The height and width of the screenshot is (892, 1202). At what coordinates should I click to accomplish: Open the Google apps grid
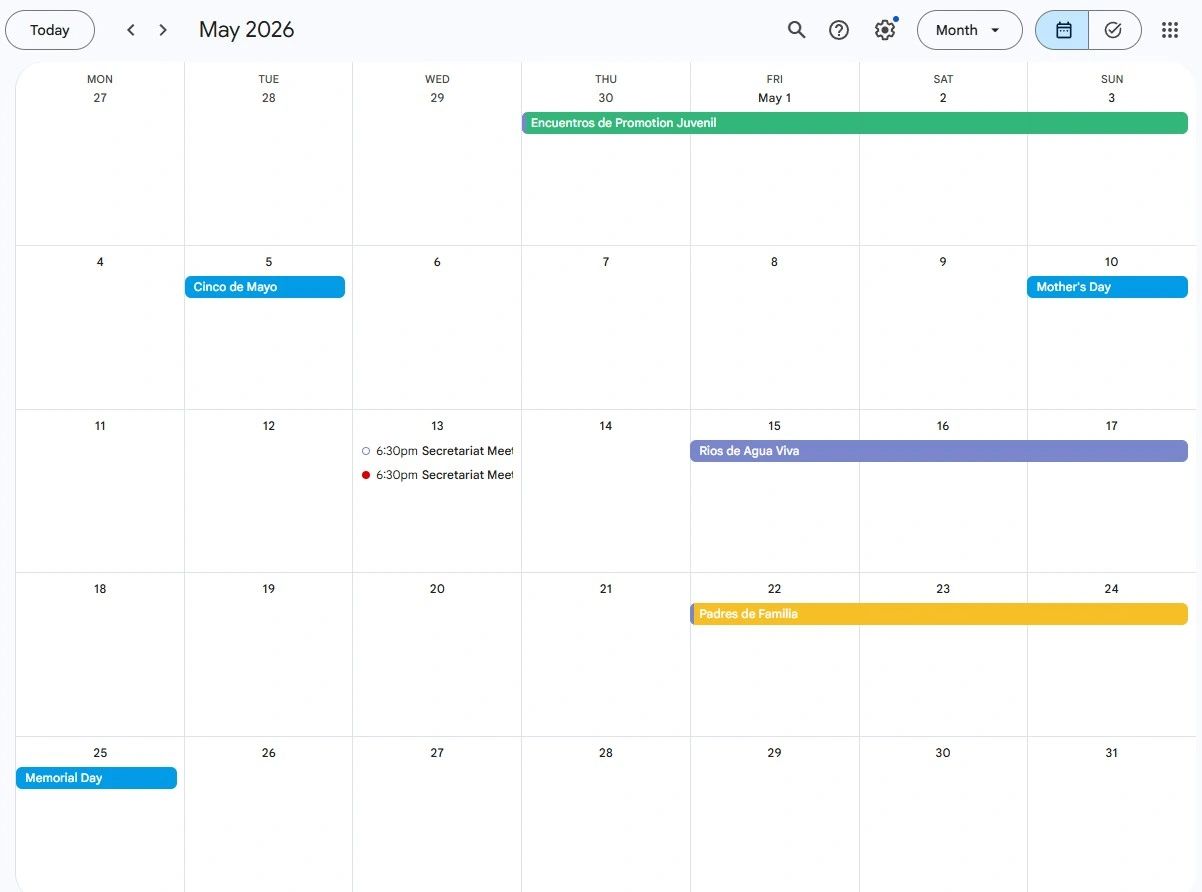coord(1170,30)
